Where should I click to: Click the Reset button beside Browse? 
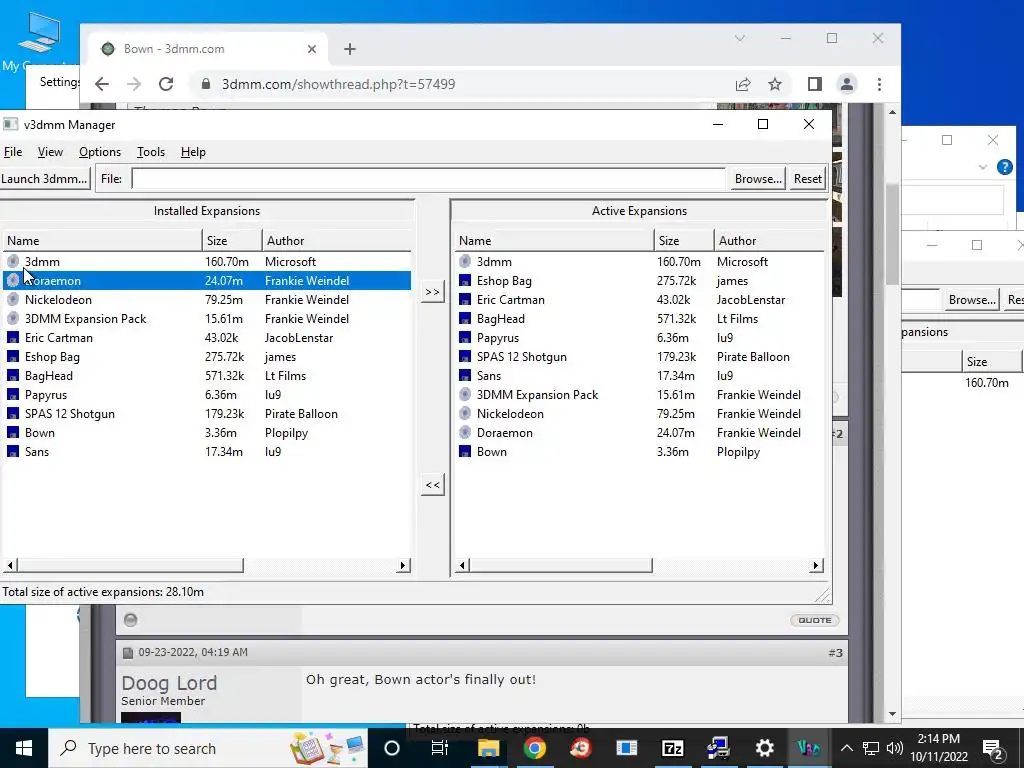[x=808, y=179]
